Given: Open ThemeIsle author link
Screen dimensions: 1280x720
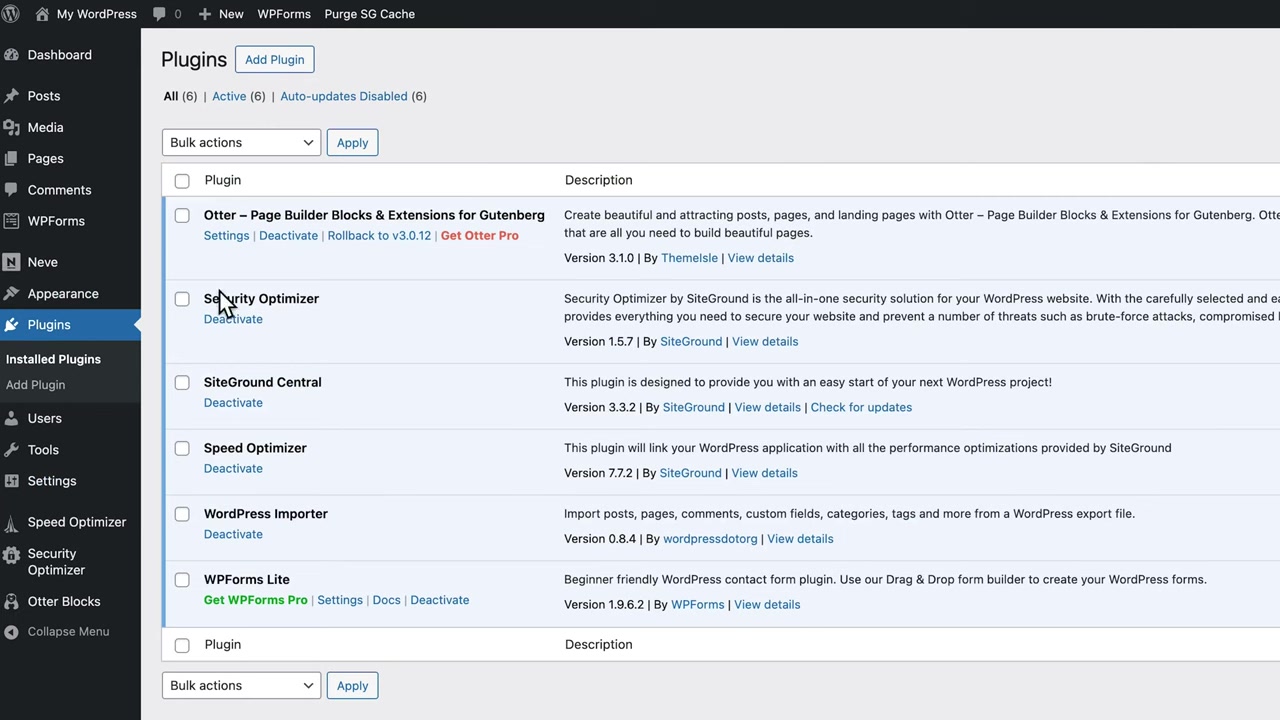Looking at the screenshot, I should tap(689, 258).
